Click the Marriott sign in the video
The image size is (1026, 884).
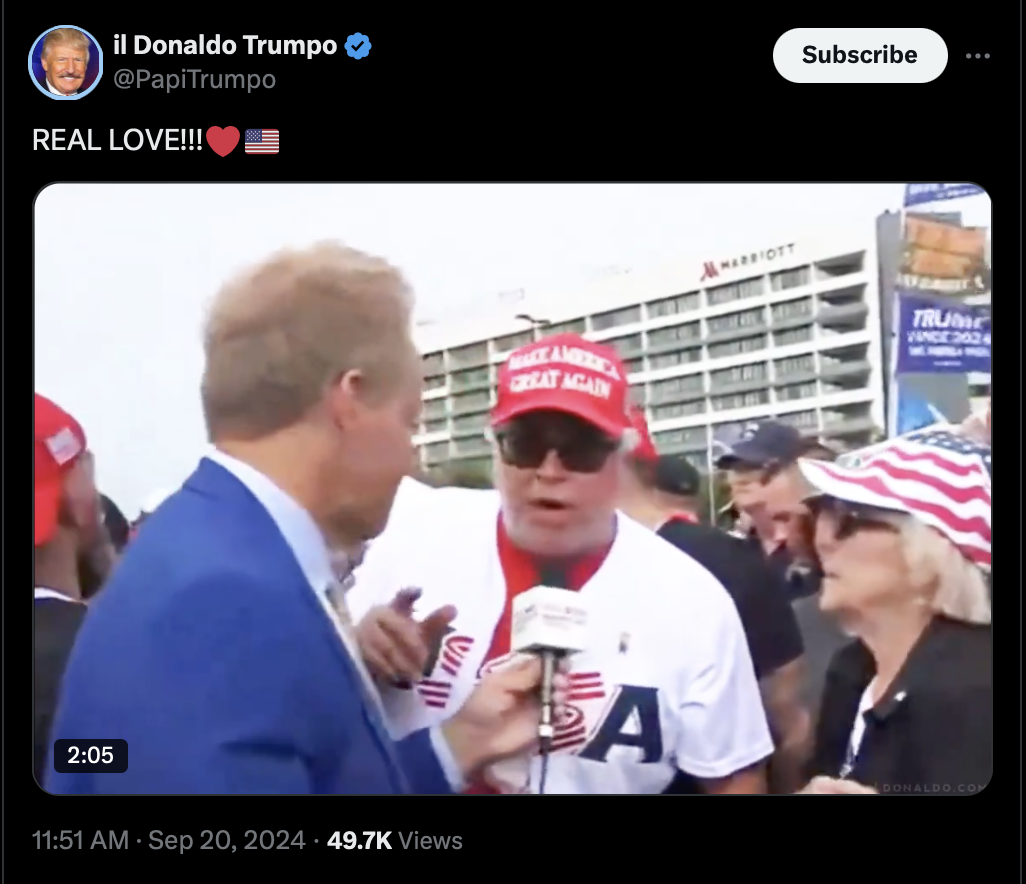(749, 262)
